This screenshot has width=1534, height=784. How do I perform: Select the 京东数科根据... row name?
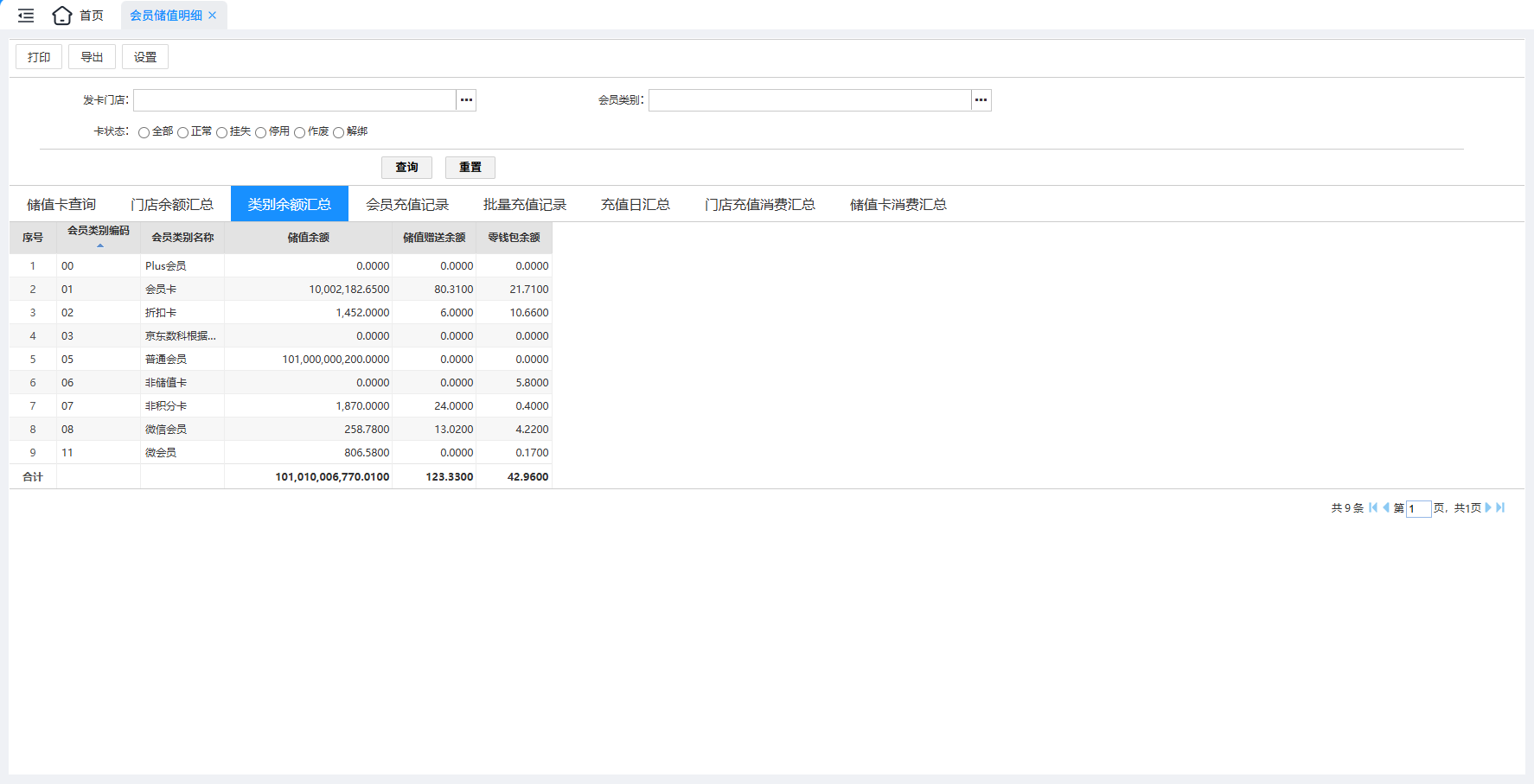coord(181,336)
